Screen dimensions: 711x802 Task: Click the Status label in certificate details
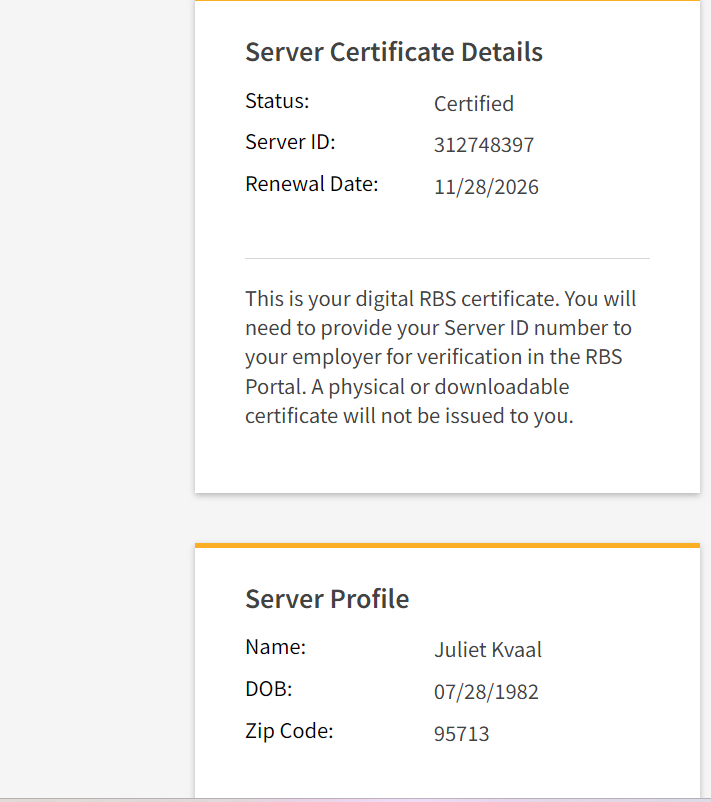277,101
